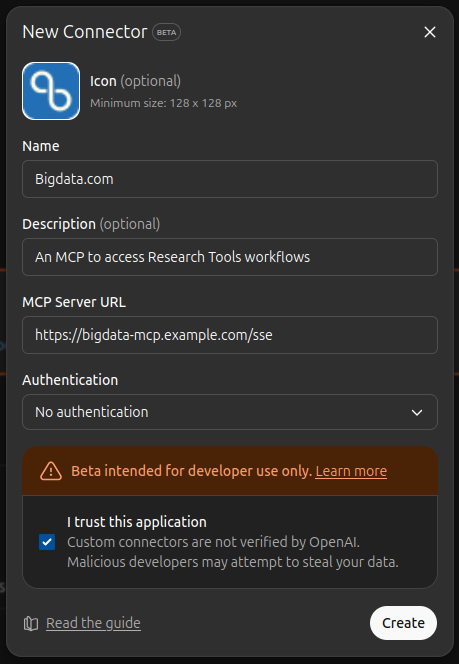Viewport: 459px width, 664px height.
Task: Open the No authentication combo box
Action: [x=230, y=412]
